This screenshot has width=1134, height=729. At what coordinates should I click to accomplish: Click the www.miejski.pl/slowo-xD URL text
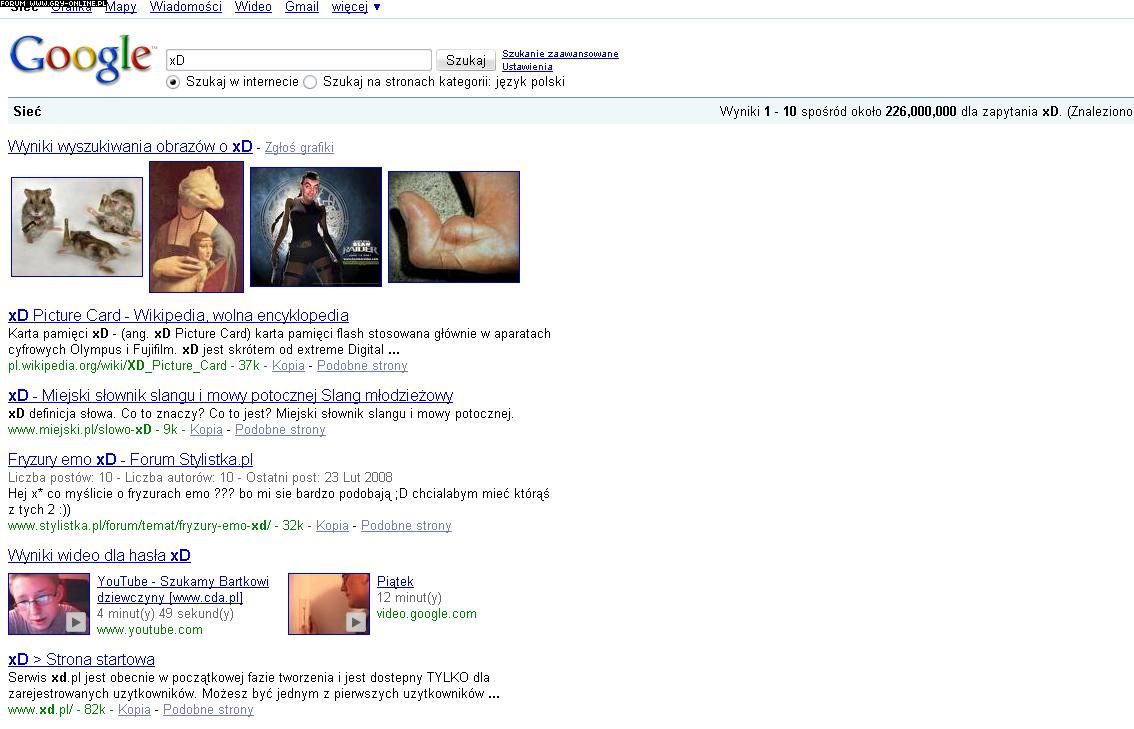[x=80, y=430]
